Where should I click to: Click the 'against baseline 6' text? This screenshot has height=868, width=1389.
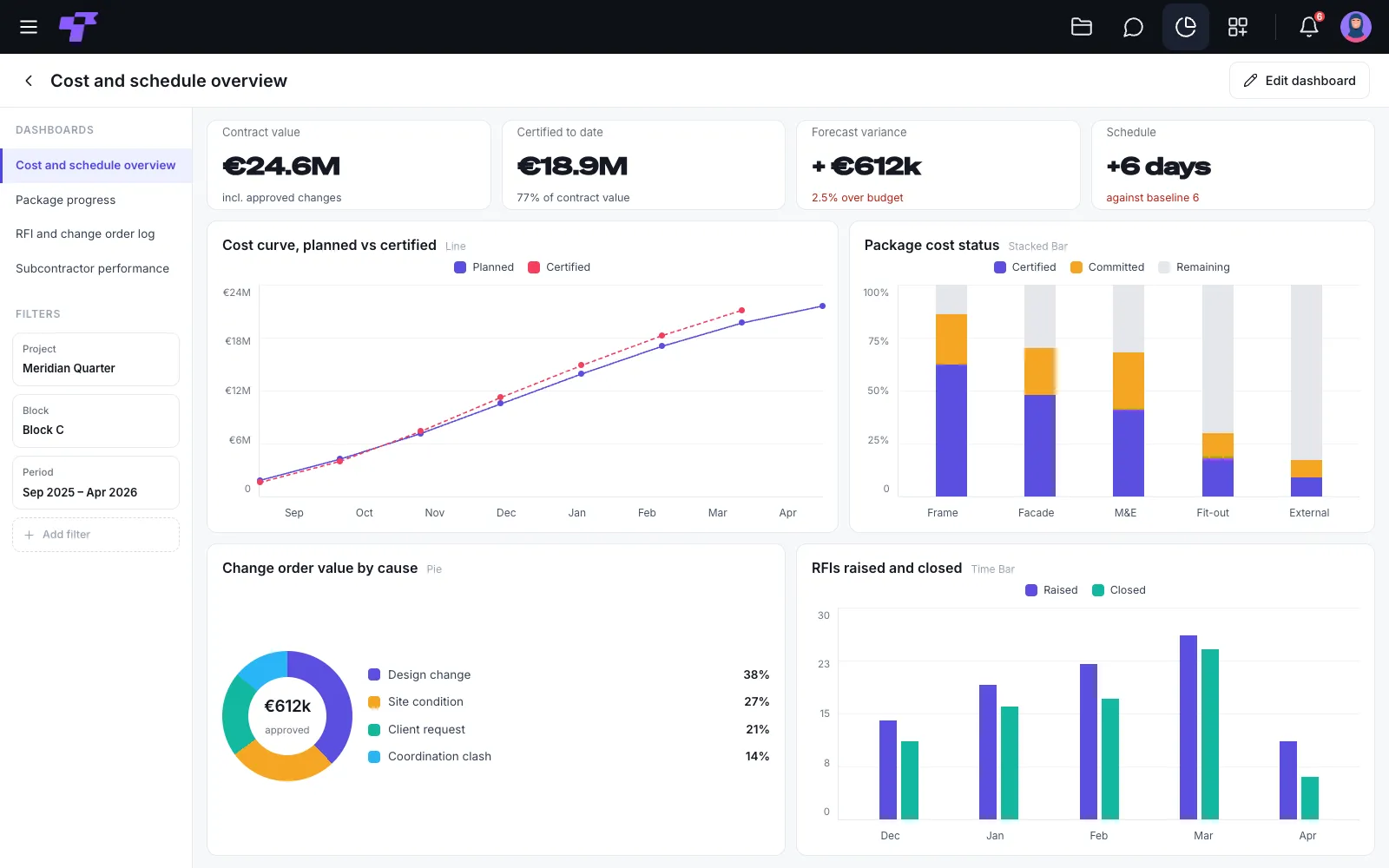tap(1153, 198)
